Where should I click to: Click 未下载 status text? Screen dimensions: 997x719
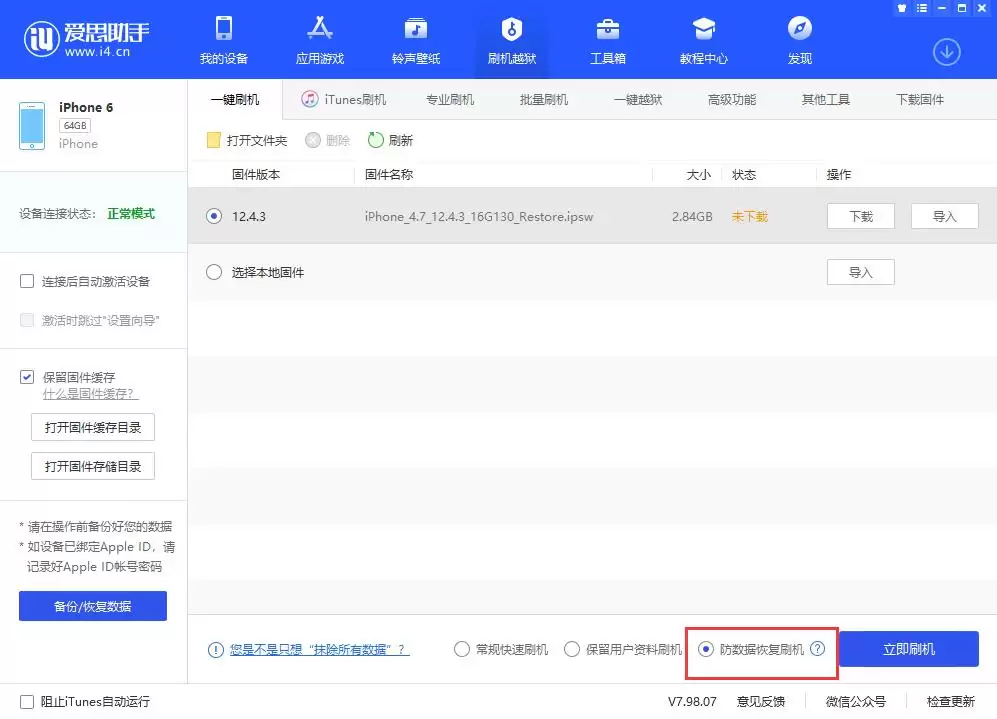pyautogui.click(x=750, y=217)
